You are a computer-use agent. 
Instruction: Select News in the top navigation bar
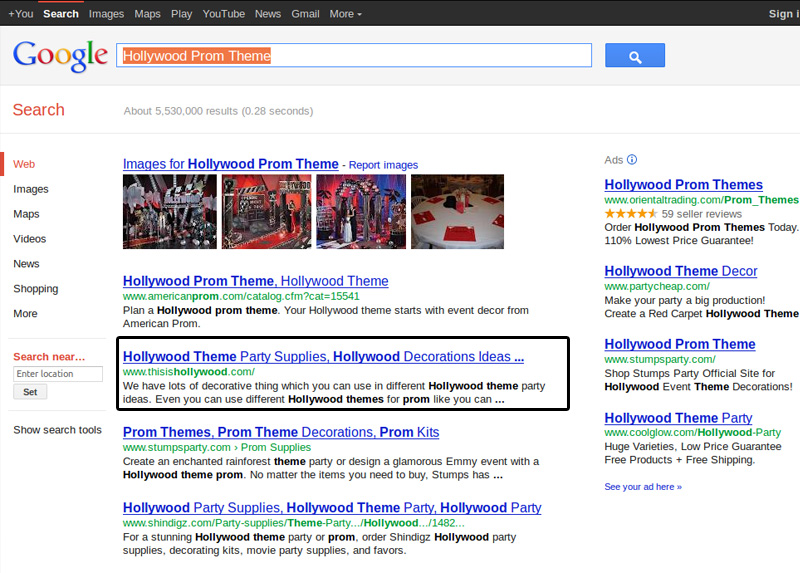click(x=268, y=14)
